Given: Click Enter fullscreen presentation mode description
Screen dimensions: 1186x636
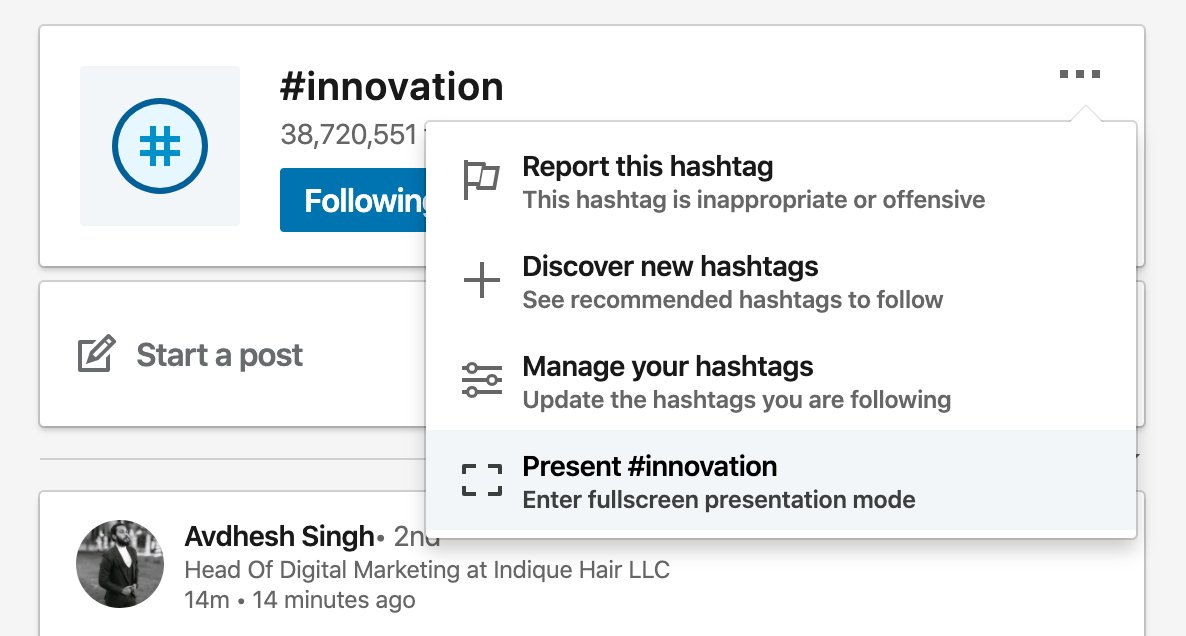Looking at the screenshot, I should 719,500.
